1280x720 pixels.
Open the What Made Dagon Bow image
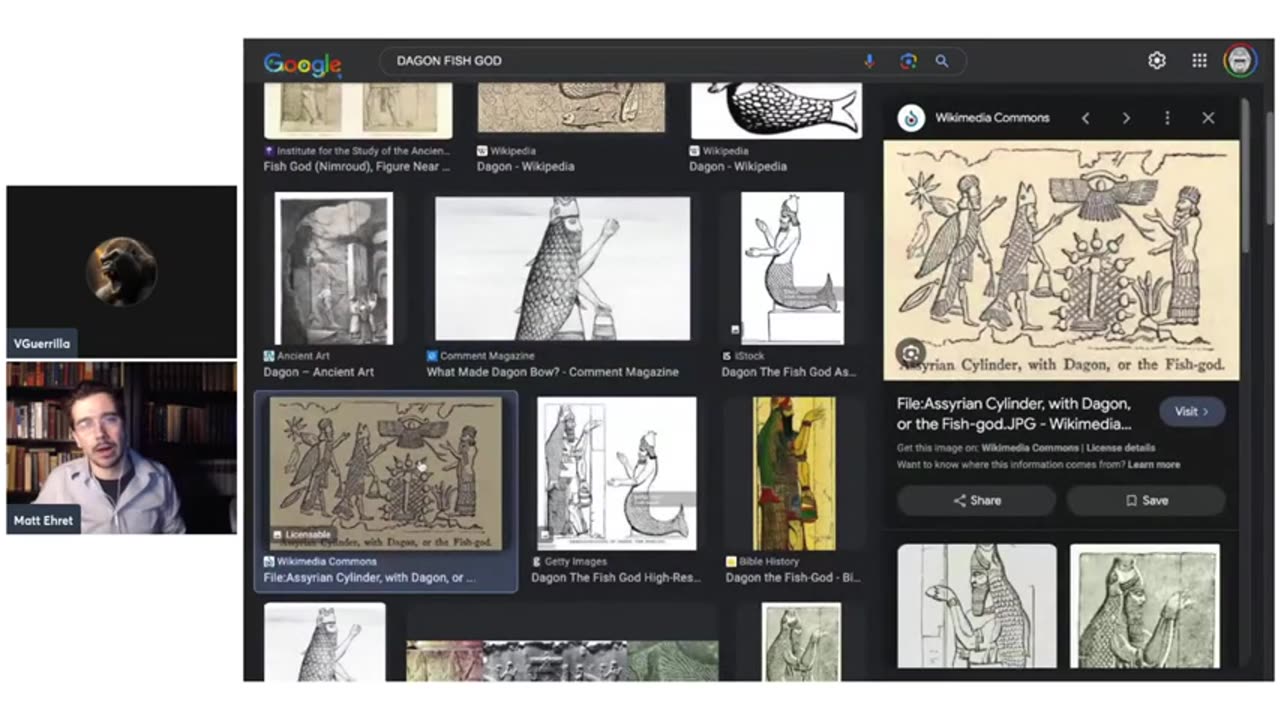[x=562, y=268]
